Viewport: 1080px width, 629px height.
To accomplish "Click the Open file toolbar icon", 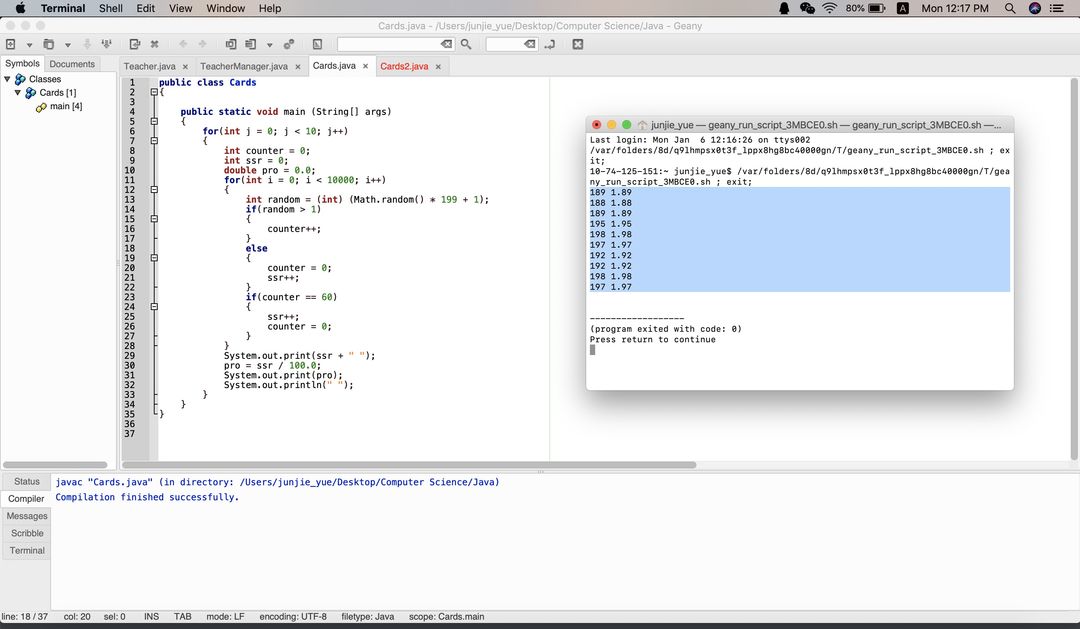I will click(49, 44).
